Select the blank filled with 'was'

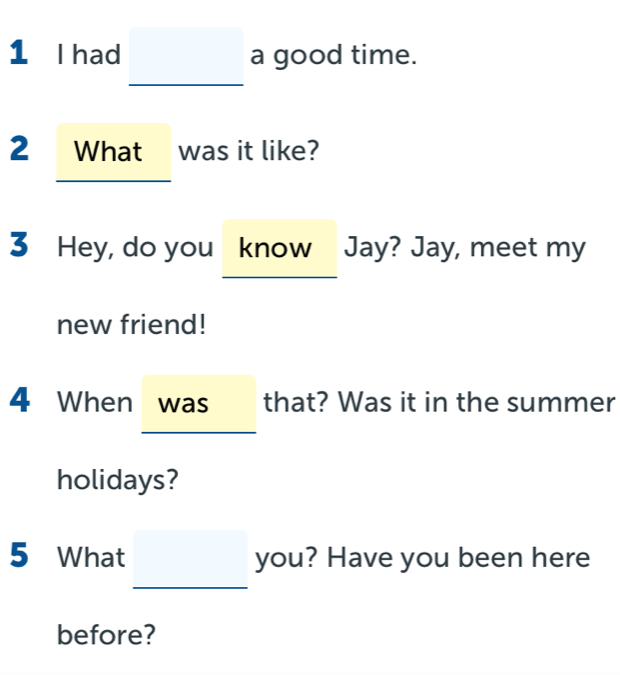(x=199, y=403)
